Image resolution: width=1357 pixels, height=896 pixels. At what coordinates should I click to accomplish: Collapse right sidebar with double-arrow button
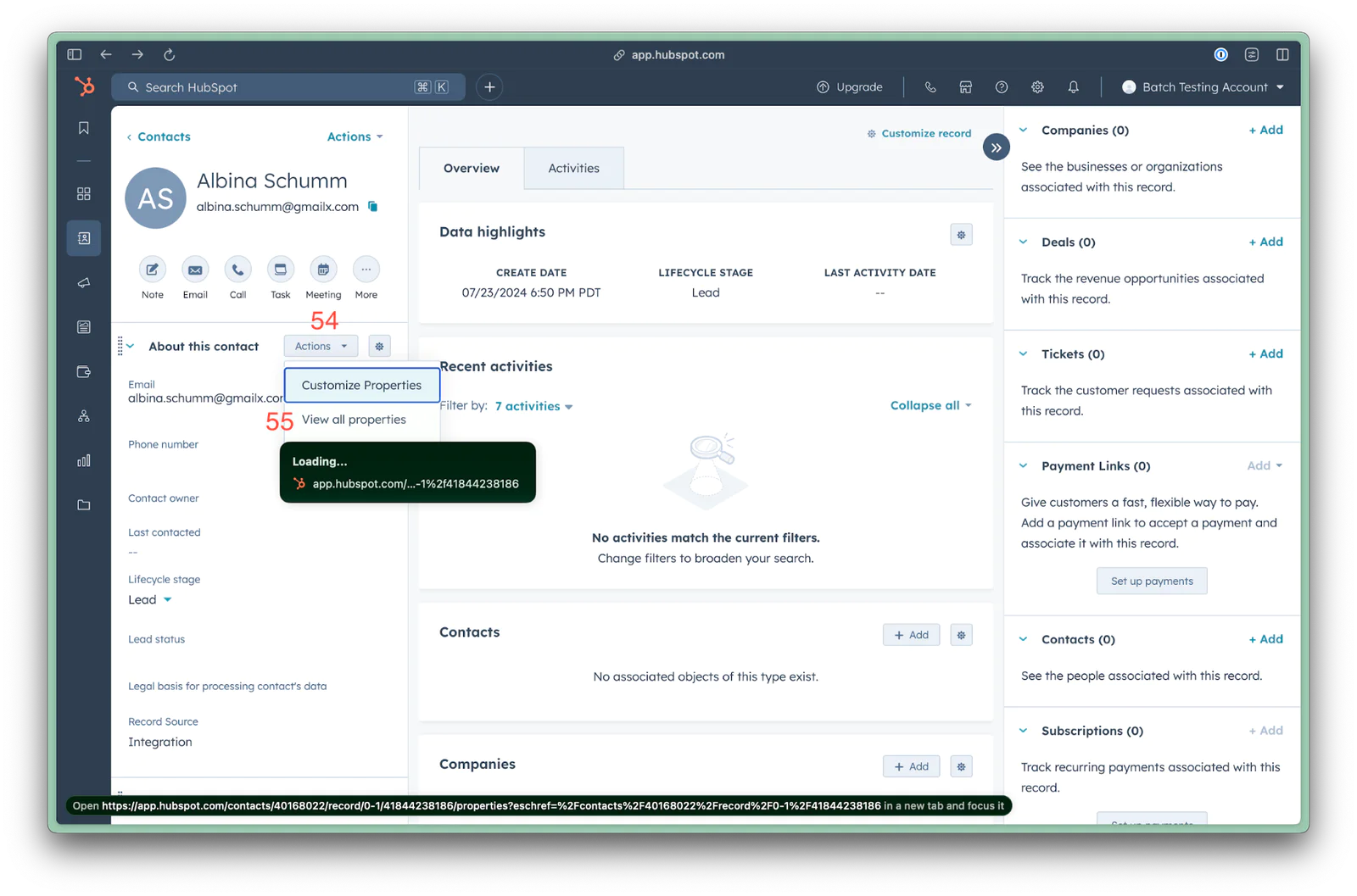pos(997,147)
